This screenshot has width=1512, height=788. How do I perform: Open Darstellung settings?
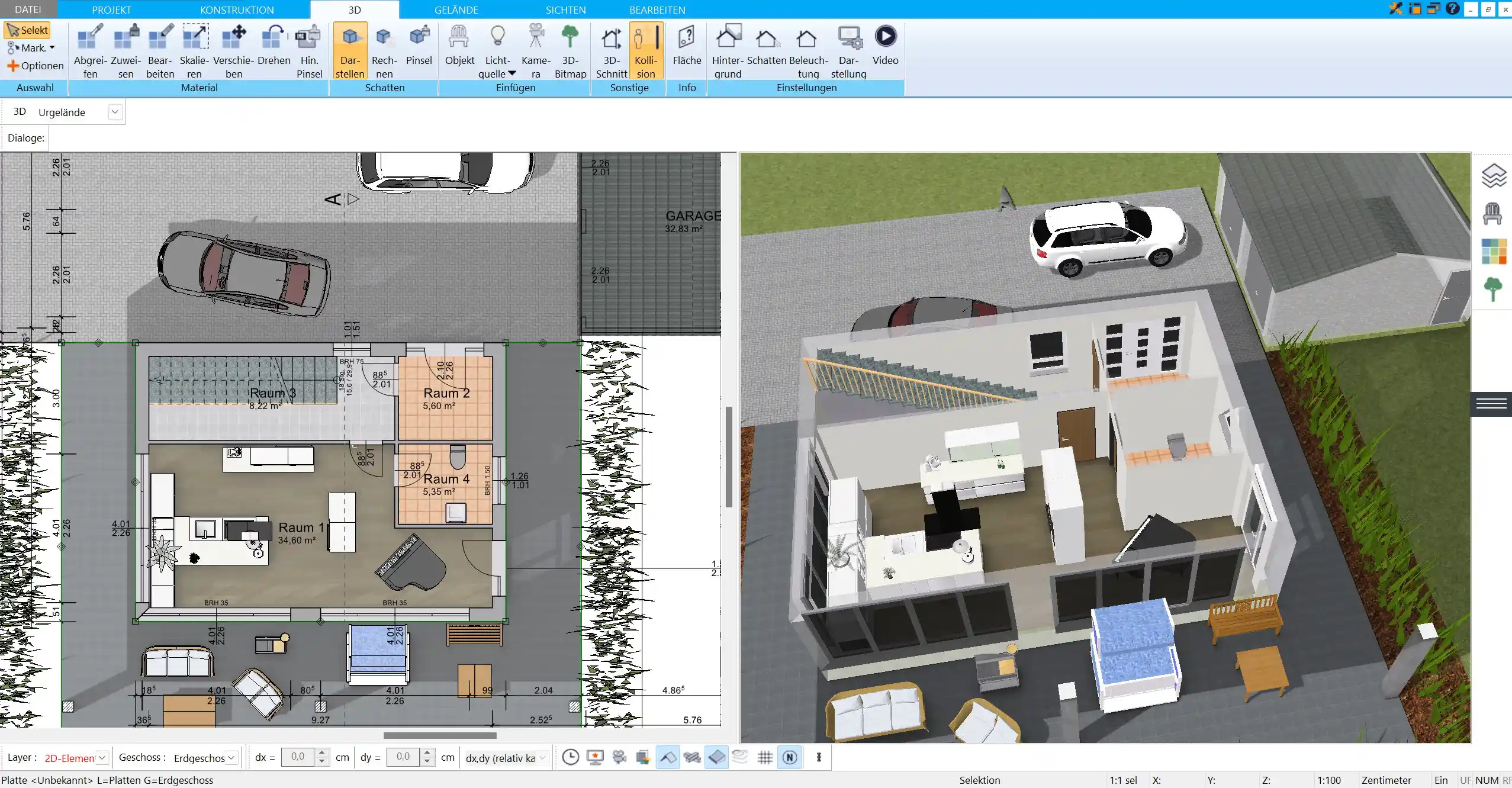pos(848,51)
